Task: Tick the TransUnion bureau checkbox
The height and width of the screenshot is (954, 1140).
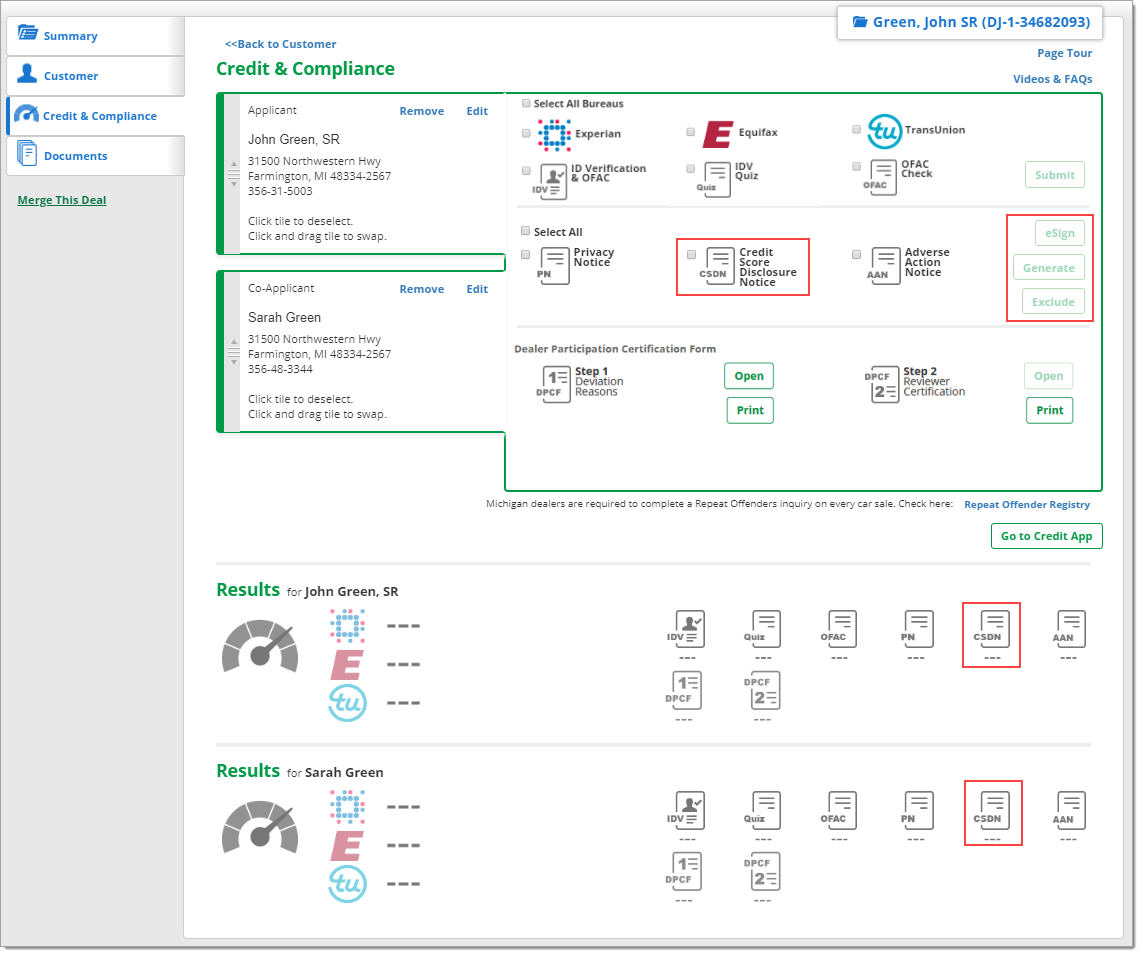Action: click(856, 129)
